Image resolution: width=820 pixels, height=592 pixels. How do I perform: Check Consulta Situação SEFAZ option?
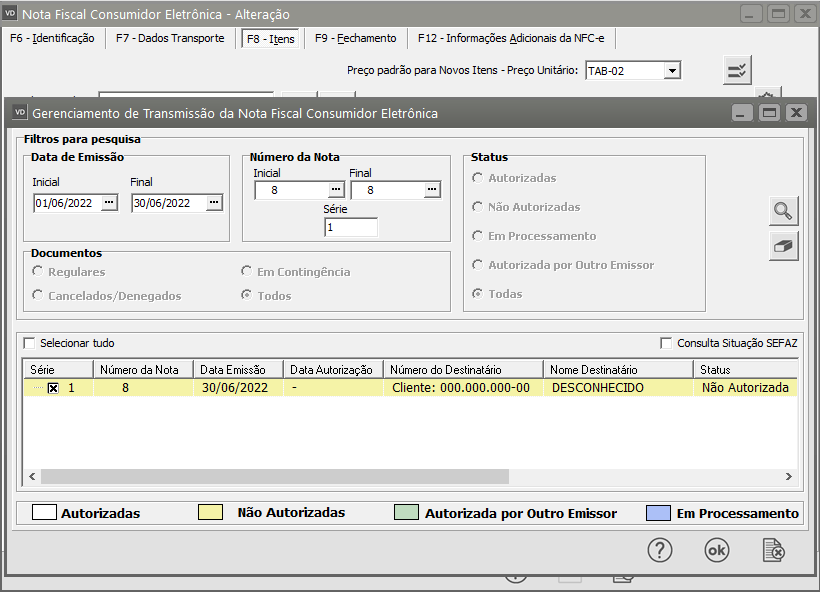pos(666,343)
